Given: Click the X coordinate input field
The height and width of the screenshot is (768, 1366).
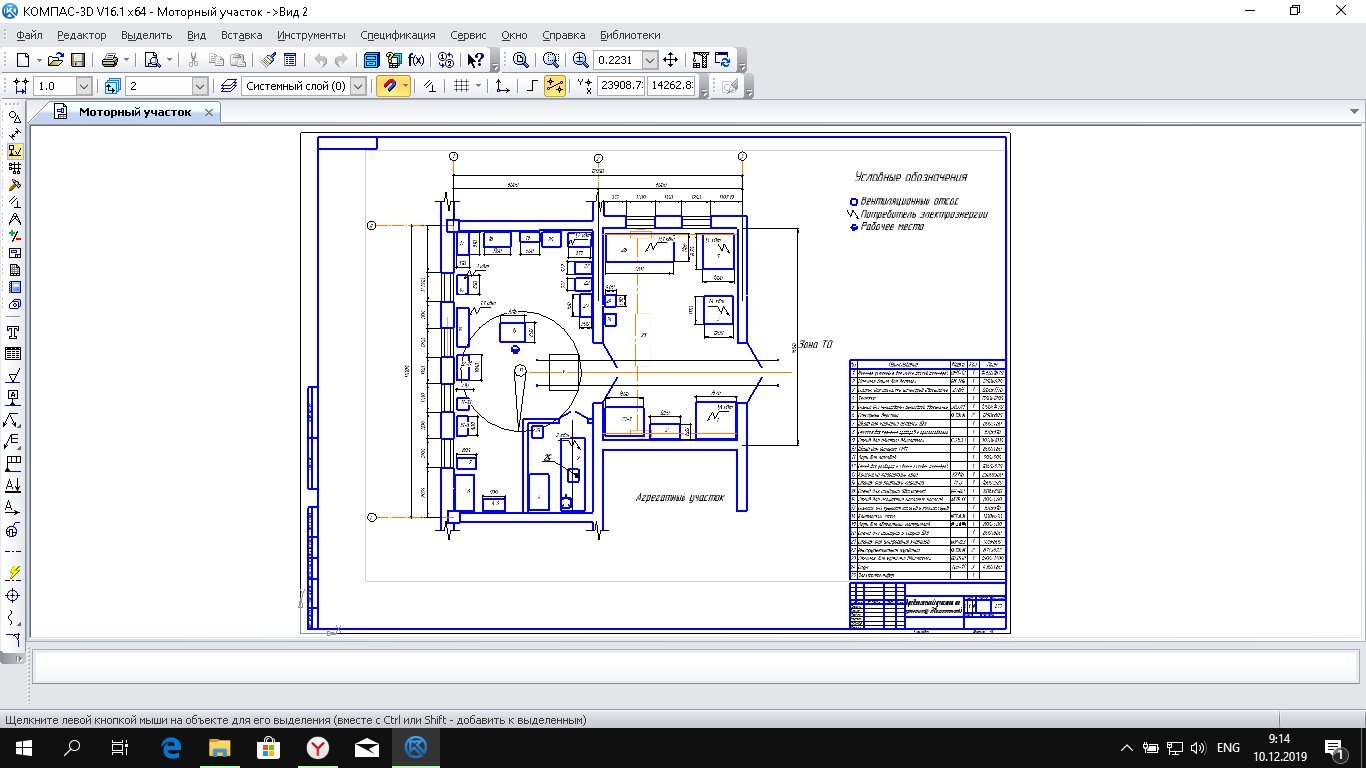Looking at the screenshot, I should pyautogui.click(x=620, y=86).
